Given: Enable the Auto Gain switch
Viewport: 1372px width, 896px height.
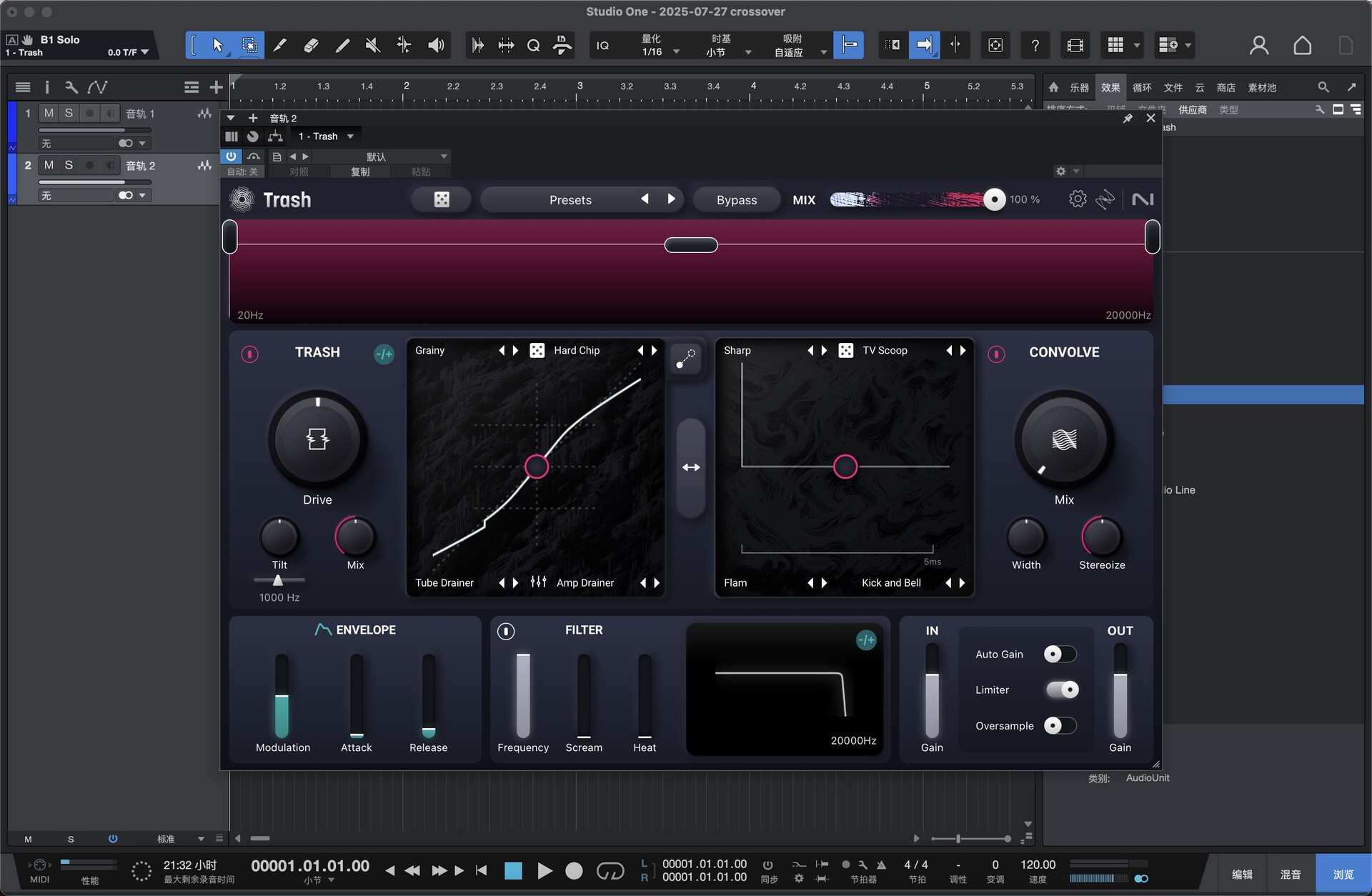Looking at the screenshot, I should (x=1060, y=654).
